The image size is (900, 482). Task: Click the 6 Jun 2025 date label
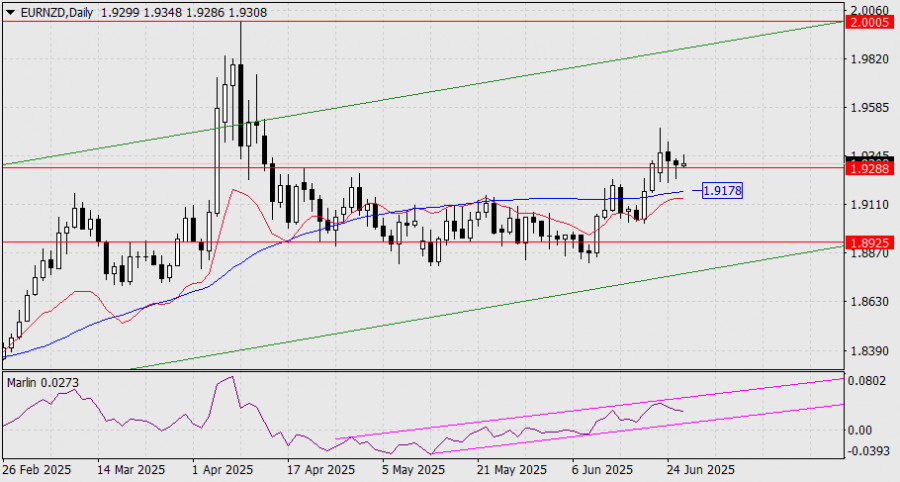(x=602, y=470)
